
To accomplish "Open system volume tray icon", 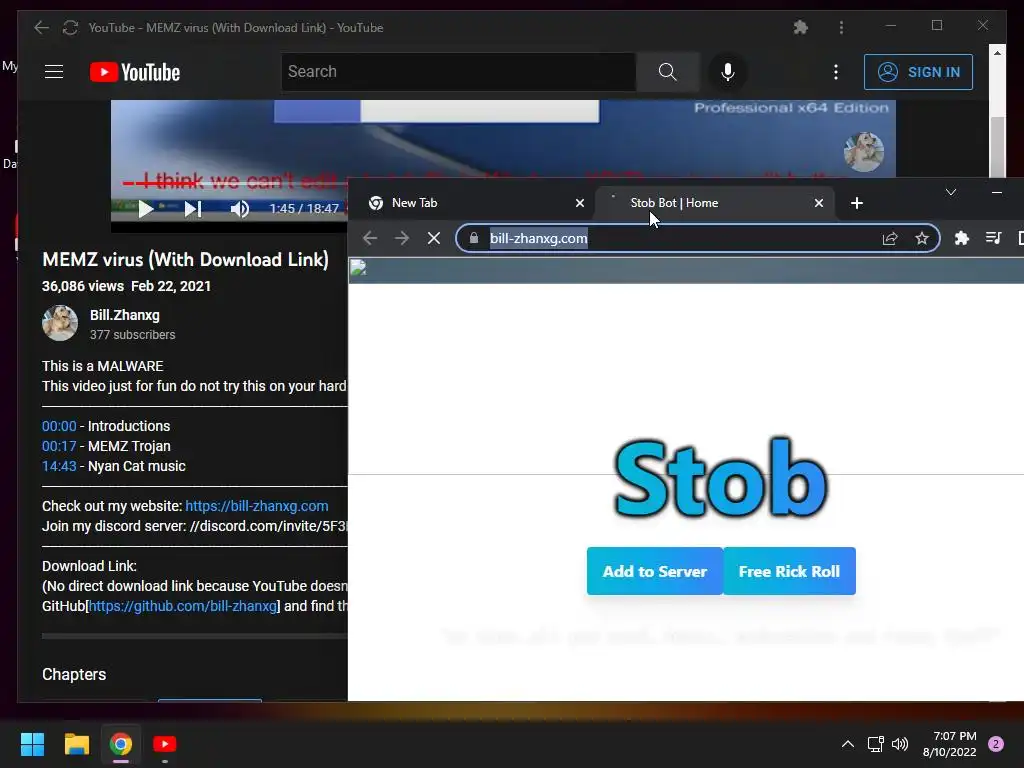I will pos(900,744).
